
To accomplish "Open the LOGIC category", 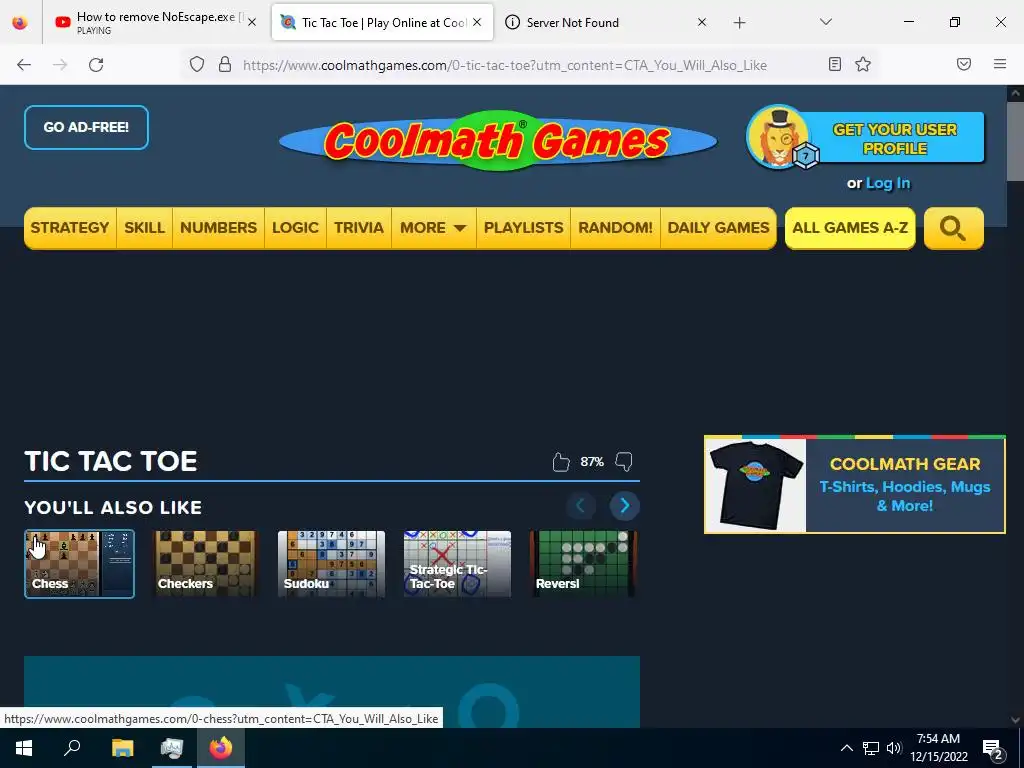I will [295, 228].
